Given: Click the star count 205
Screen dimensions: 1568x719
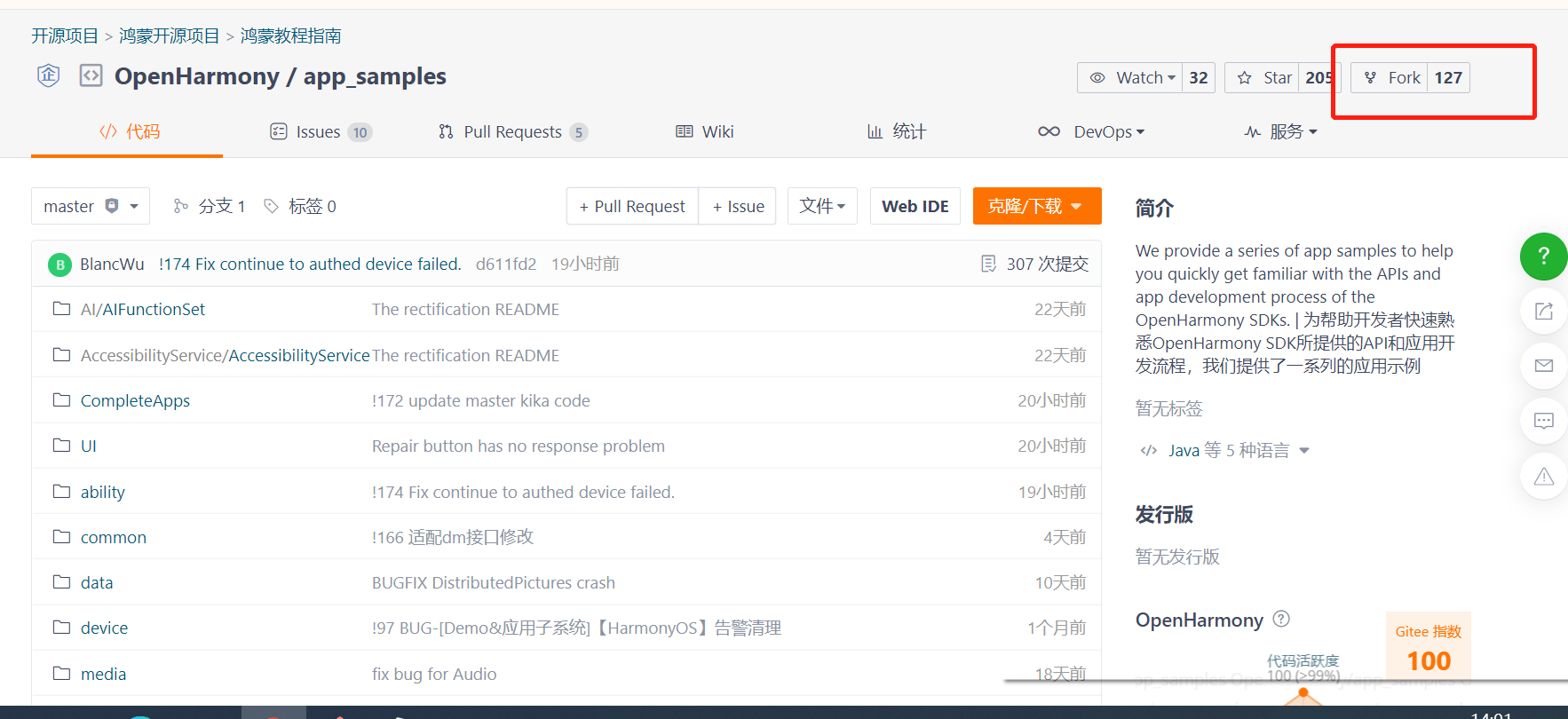Looking at the screenshot, I should (x=1319, y=77).
